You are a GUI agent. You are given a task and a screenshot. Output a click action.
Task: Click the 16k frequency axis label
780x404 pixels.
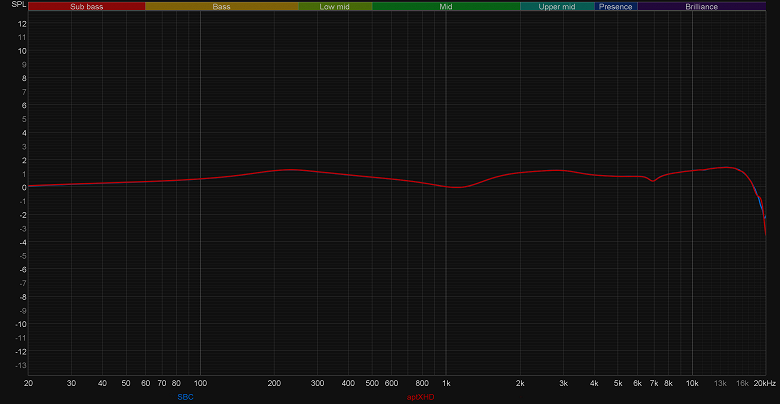[743, 383]
